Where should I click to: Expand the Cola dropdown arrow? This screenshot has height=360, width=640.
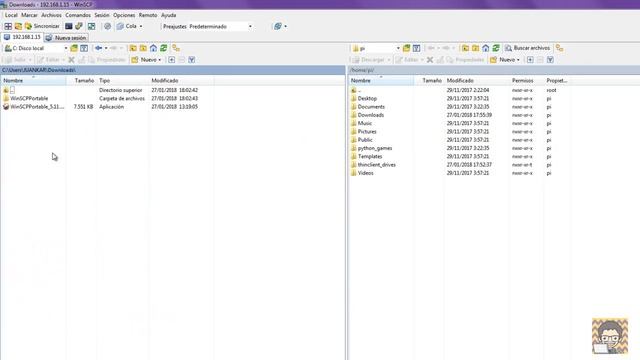click(141, 26)
